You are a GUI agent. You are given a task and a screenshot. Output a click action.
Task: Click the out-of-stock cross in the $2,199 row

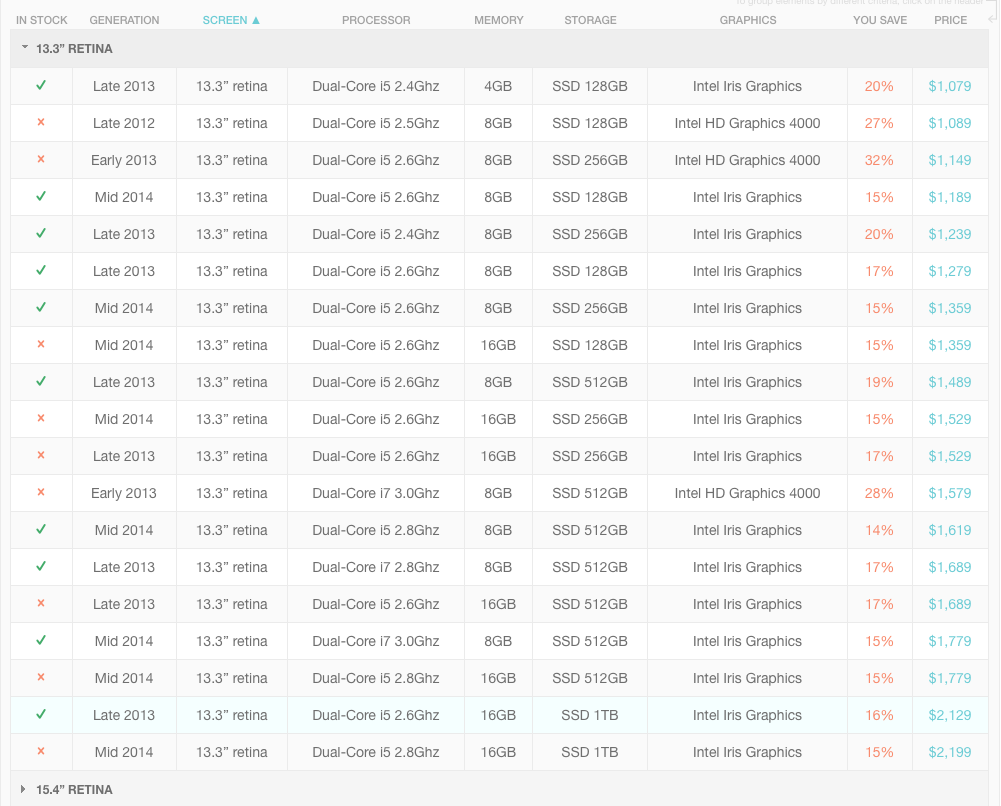tap(41, 752)
